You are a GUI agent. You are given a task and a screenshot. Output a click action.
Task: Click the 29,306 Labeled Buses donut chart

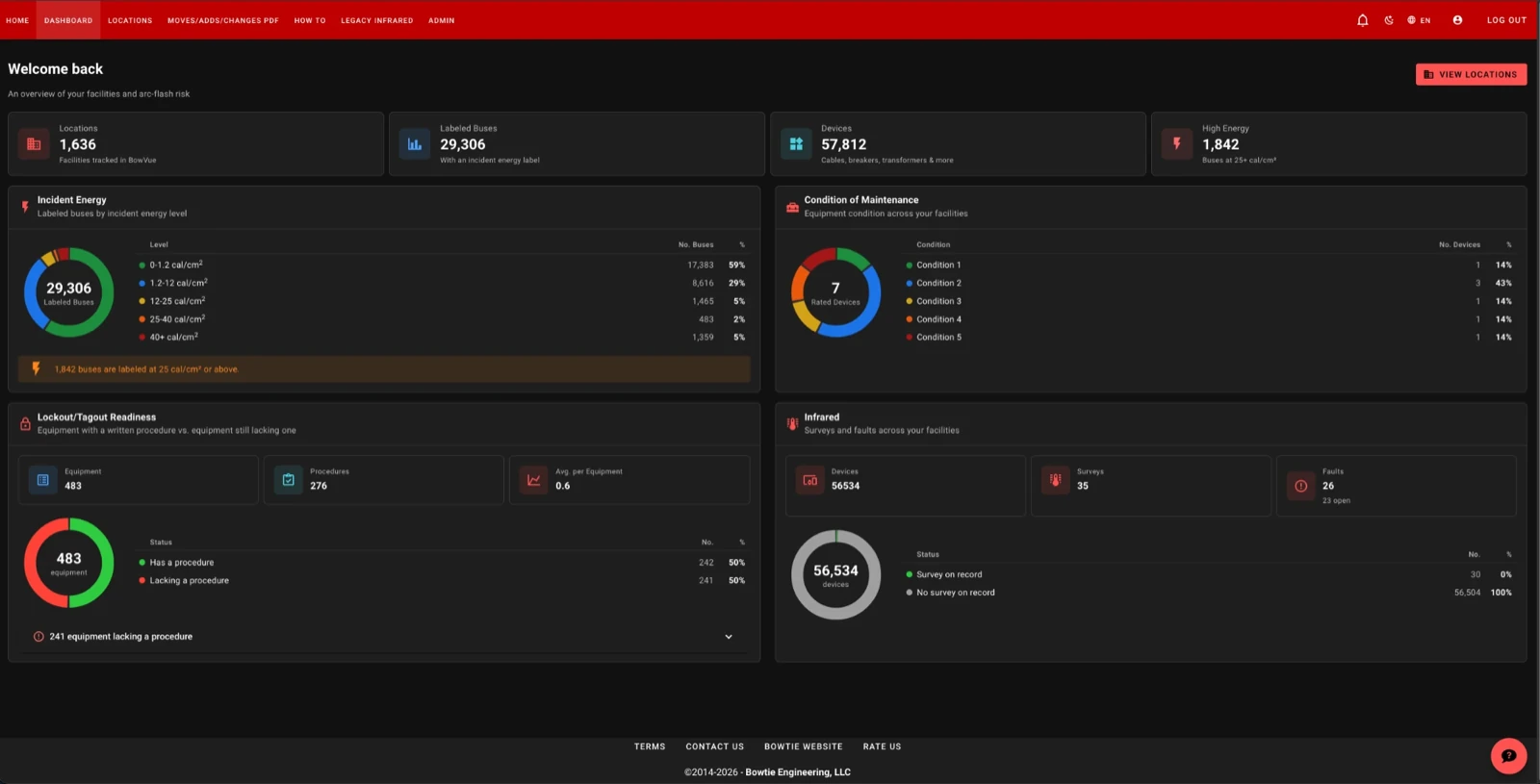69,292
